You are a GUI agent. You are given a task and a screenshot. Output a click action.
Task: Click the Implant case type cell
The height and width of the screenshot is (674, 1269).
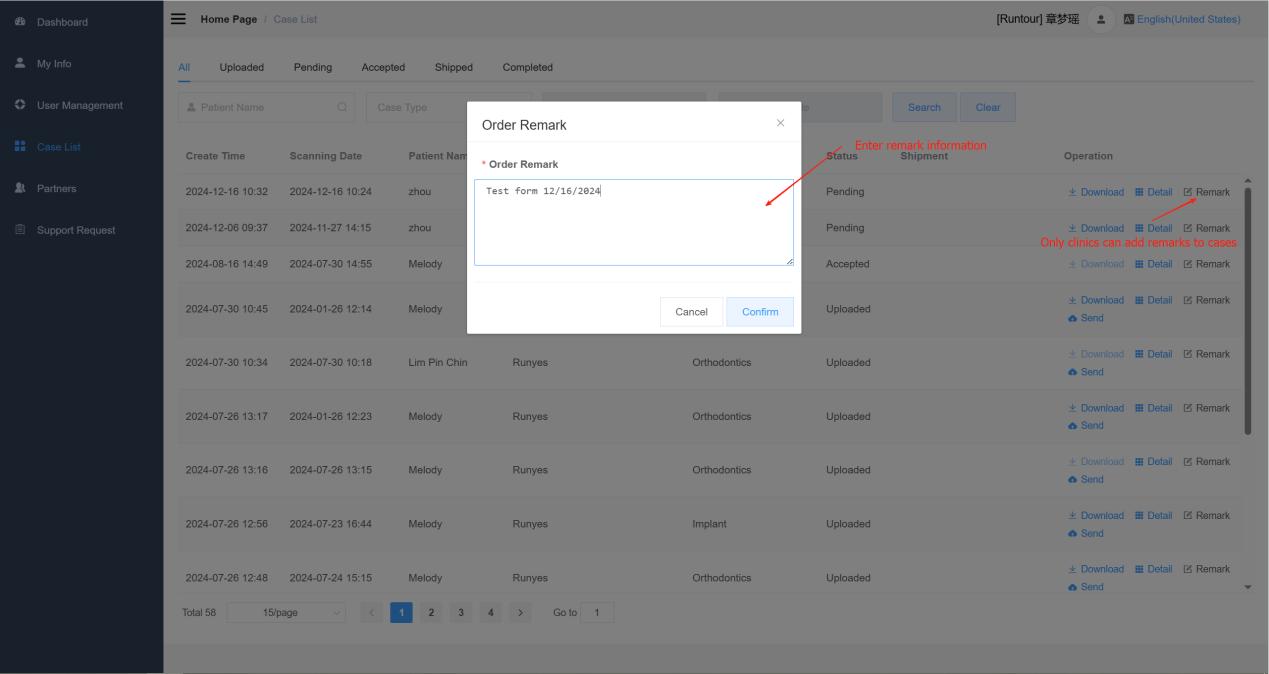tap(709, 523)
